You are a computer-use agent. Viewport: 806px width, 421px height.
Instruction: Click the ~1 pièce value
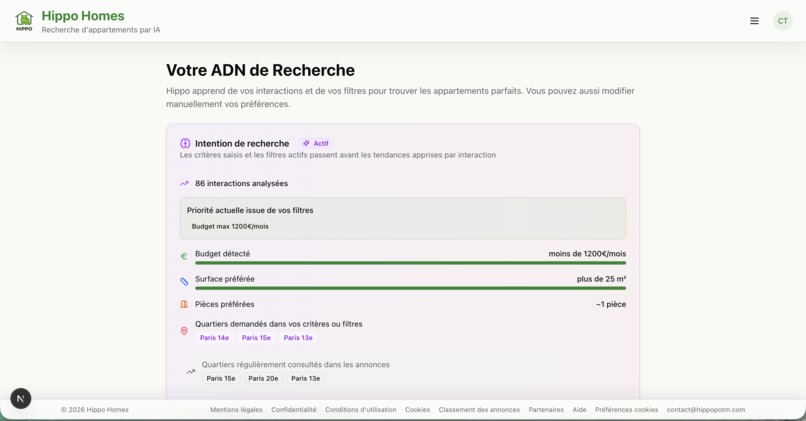pos(611,304)
